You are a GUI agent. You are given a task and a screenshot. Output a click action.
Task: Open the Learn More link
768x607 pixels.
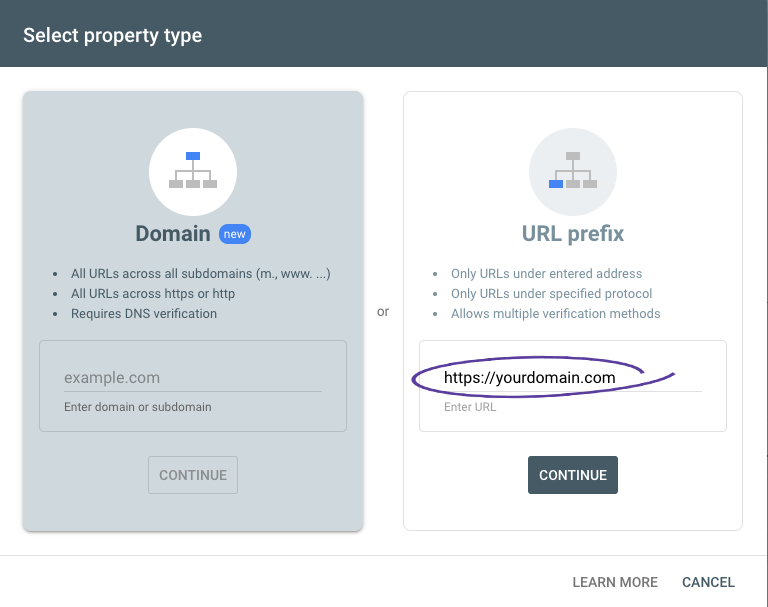(615, 582)
